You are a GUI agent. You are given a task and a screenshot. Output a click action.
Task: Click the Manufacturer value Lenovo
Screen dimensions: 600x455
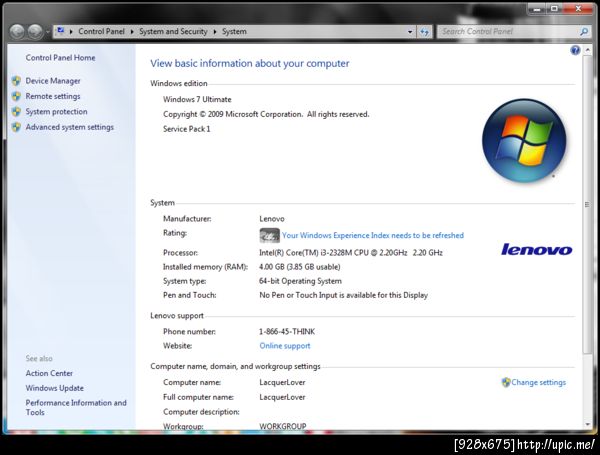point(272,219)
